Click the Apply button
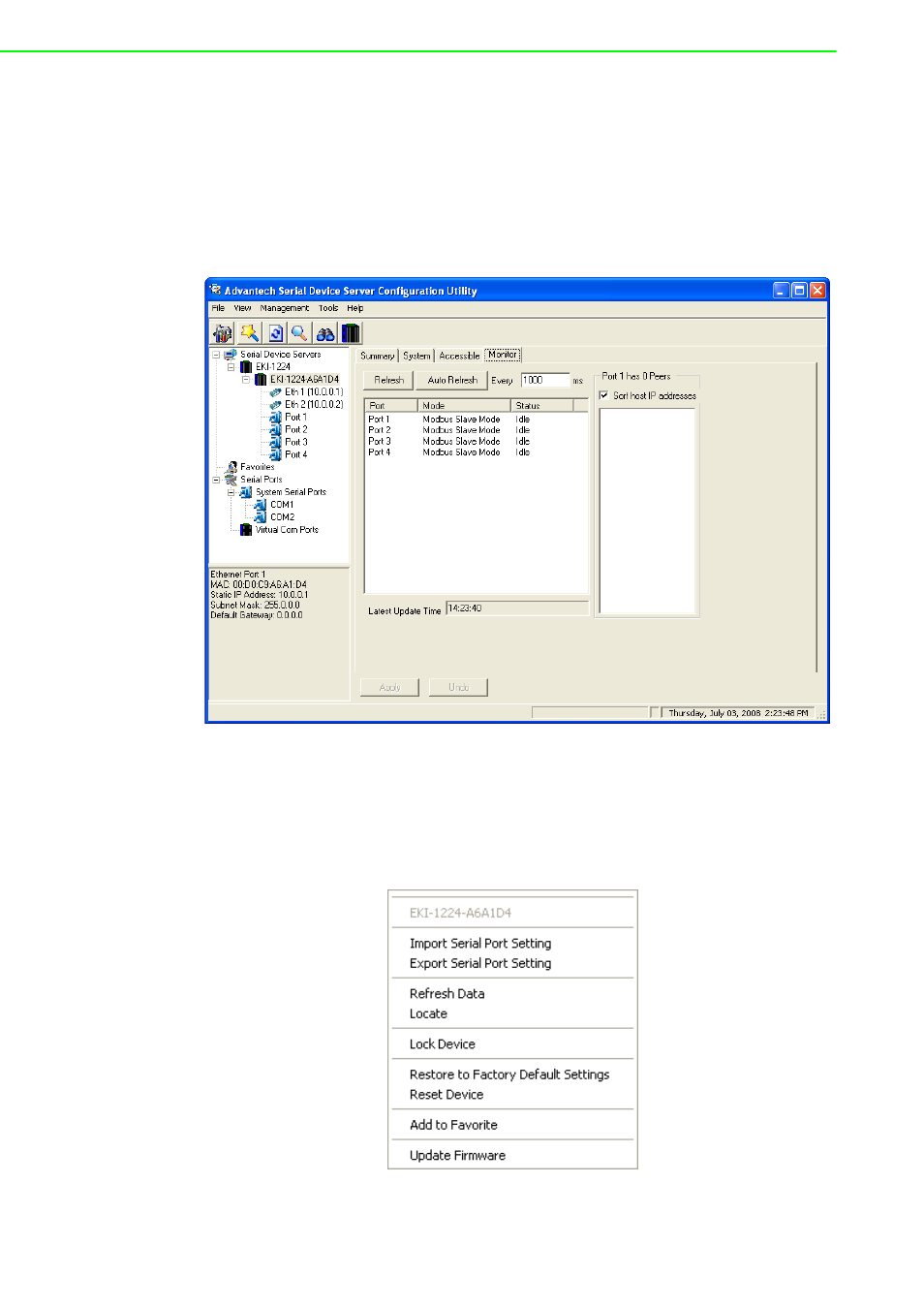924x1308 pixels. click(x=389, y=688)
